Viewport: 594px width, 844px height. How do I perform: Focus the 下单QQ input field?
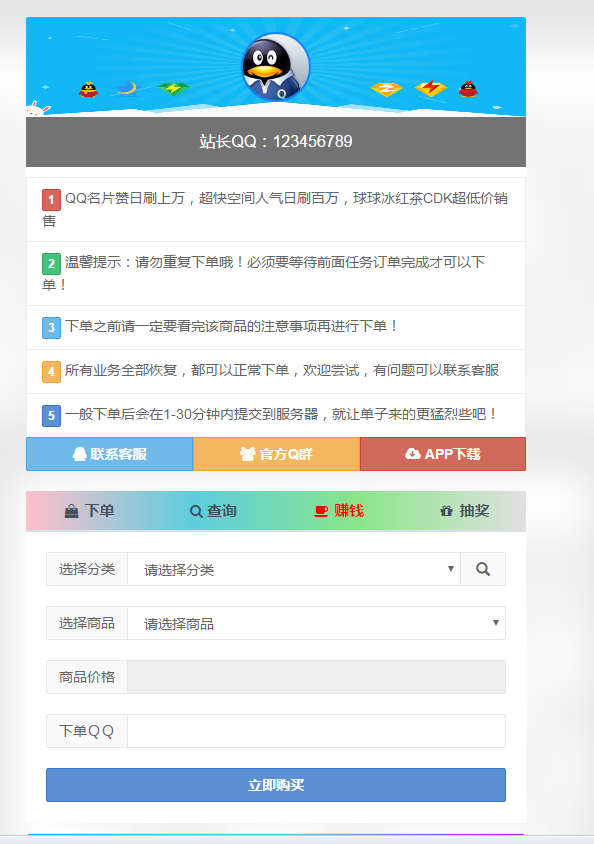tap(316, 730)
